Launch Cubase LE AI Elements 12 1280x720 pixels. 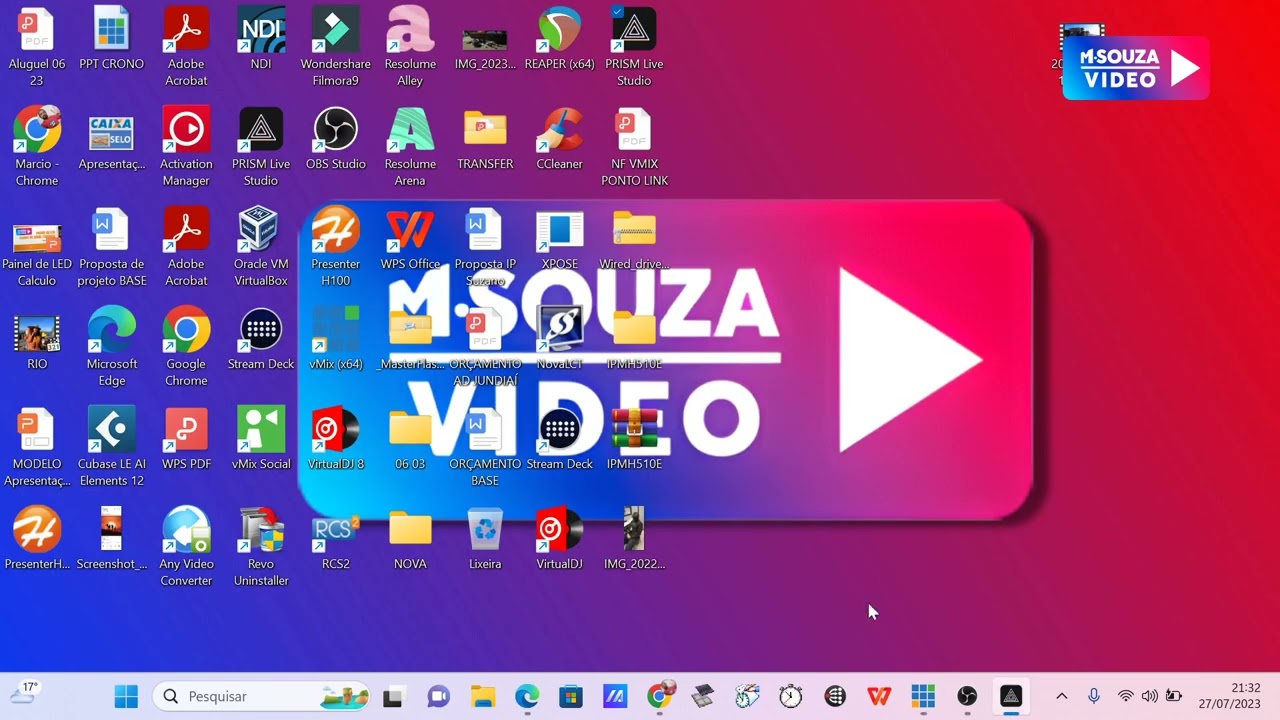[x=111, y=446]
